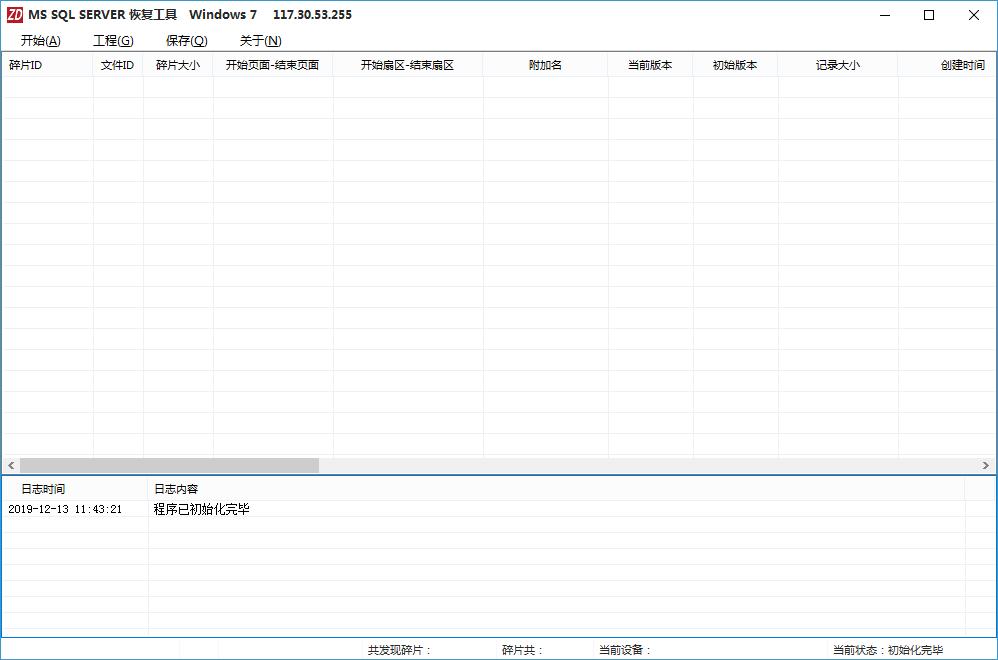Select the 程序已初始化完毕 log entry
The height and width of the screenshot is (660, 998).
click(201, 509)
